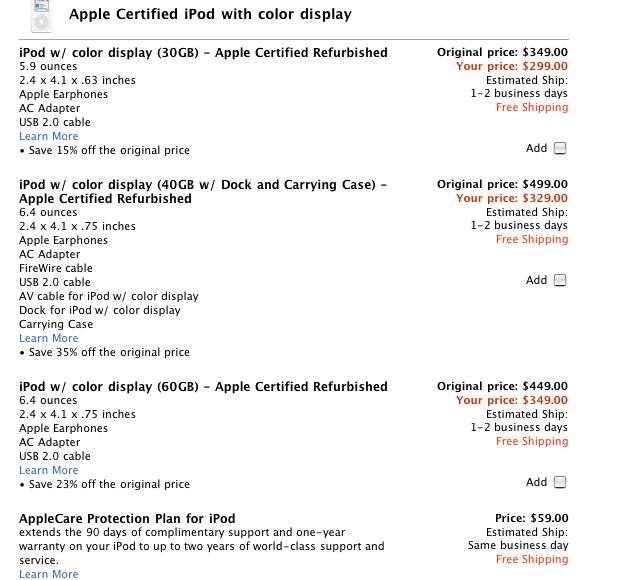Check the Add box for the 30GB iPod
The width and height of the screenshot is (634, 580).
[560, 149]
